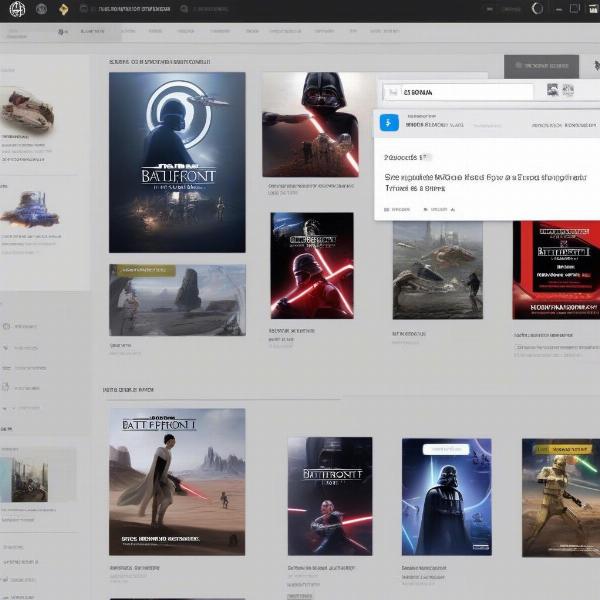This screenshot has height=600, width=600.
Task: Open the blue Darth Vader poster
Action: click(x=447, y=497)
